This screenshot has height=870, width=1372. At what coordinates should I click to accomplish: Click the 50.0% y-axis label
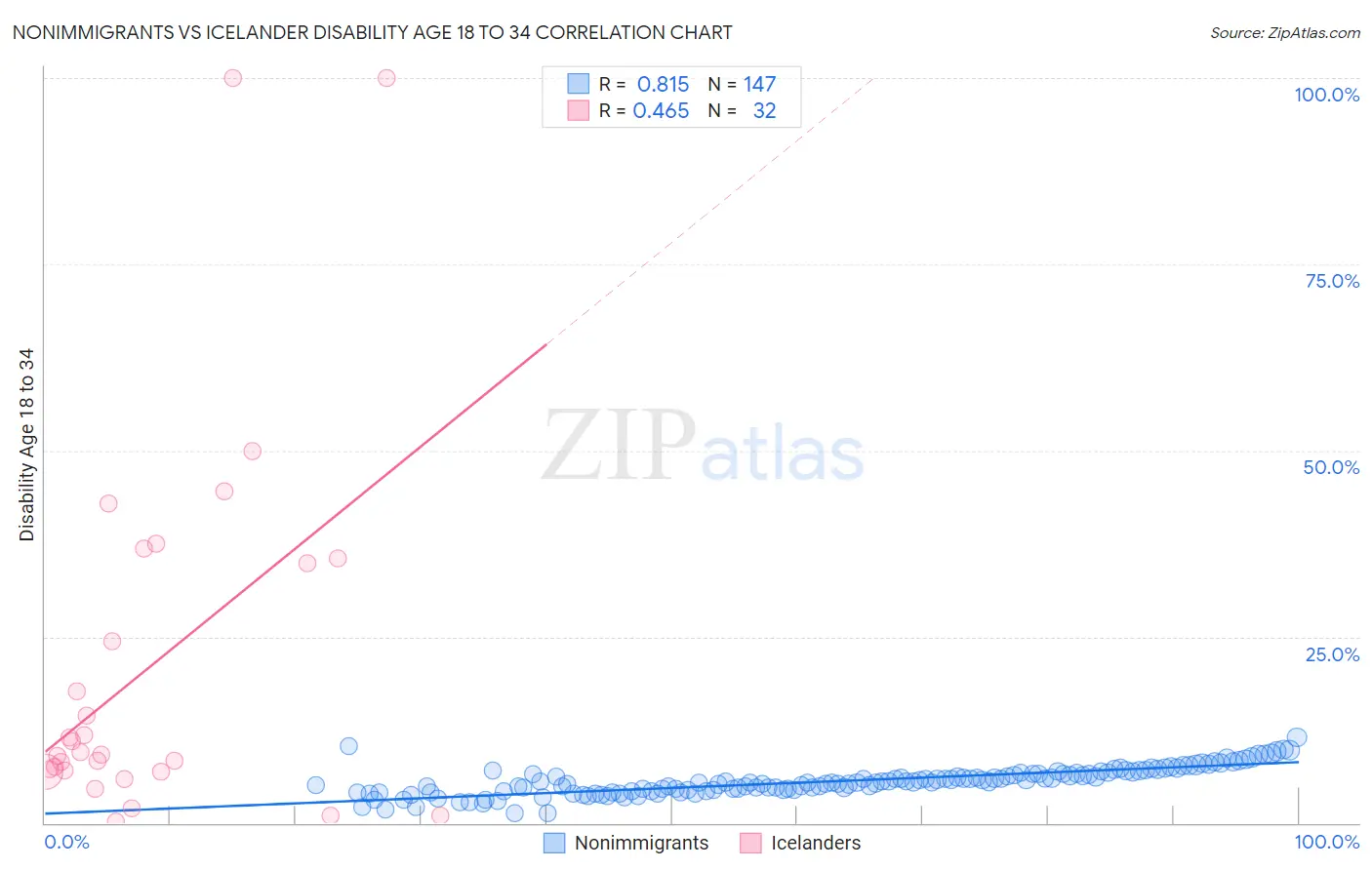point(1331,467)
